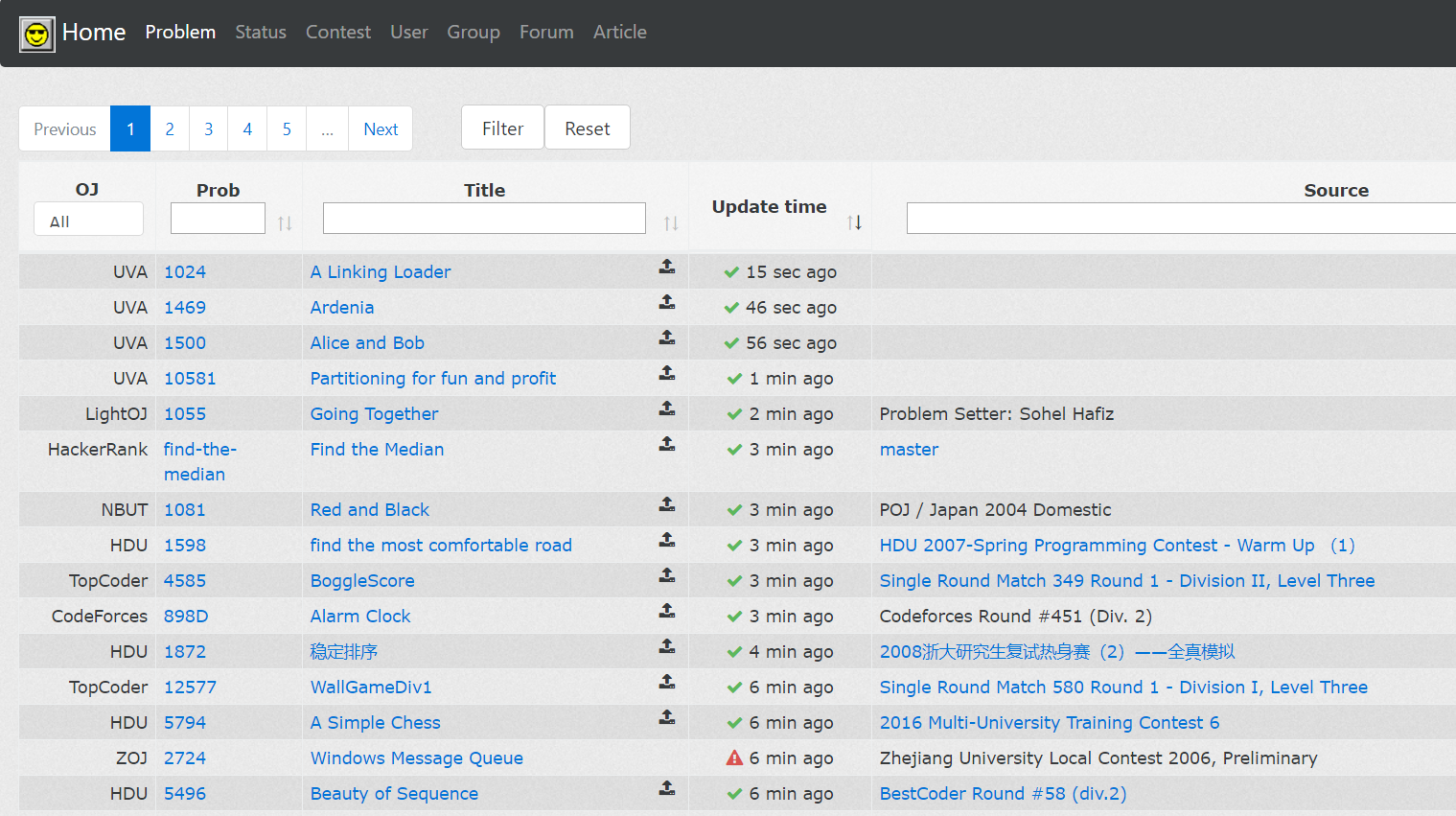Click the current page 1 button
1456x816 pixels.
click(x=130, y=128)
